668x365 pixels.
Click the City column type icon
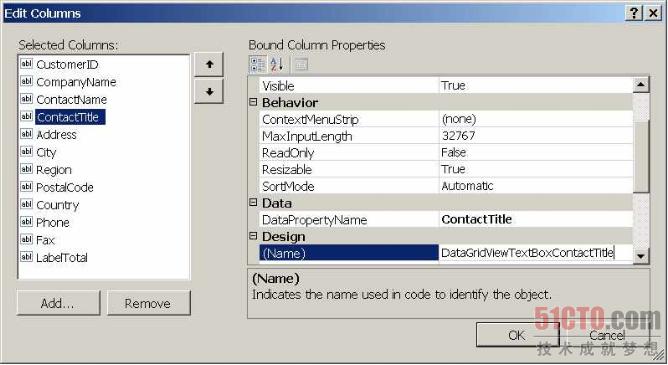[26, 152]
